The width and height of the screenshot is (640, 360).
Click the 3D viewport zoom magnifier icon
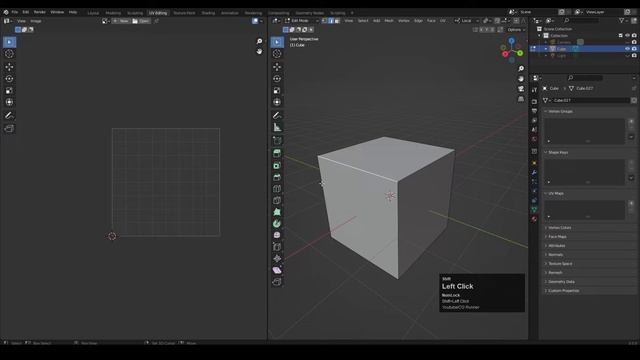(521, 69)
